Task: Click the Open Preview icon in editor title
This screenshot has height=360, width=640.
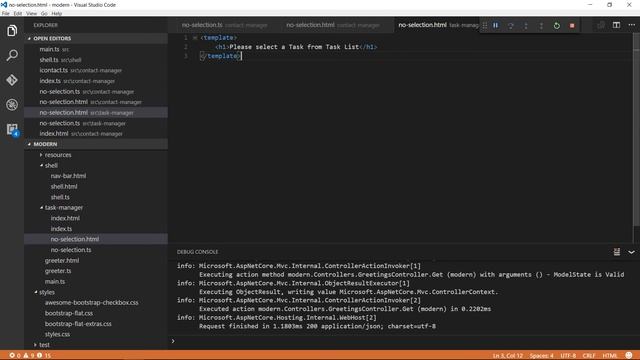Action: pos(601,25)
